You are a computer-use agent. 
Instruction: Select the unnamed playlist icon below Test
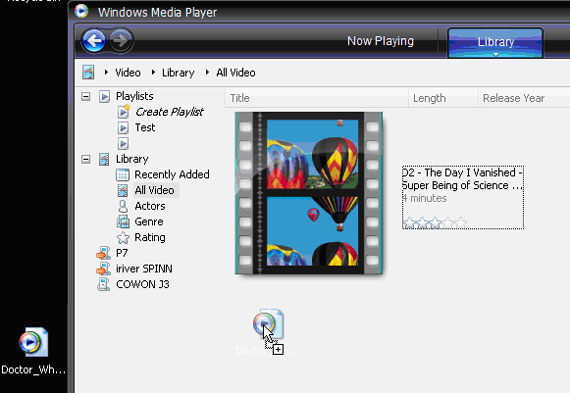point(123,143)
